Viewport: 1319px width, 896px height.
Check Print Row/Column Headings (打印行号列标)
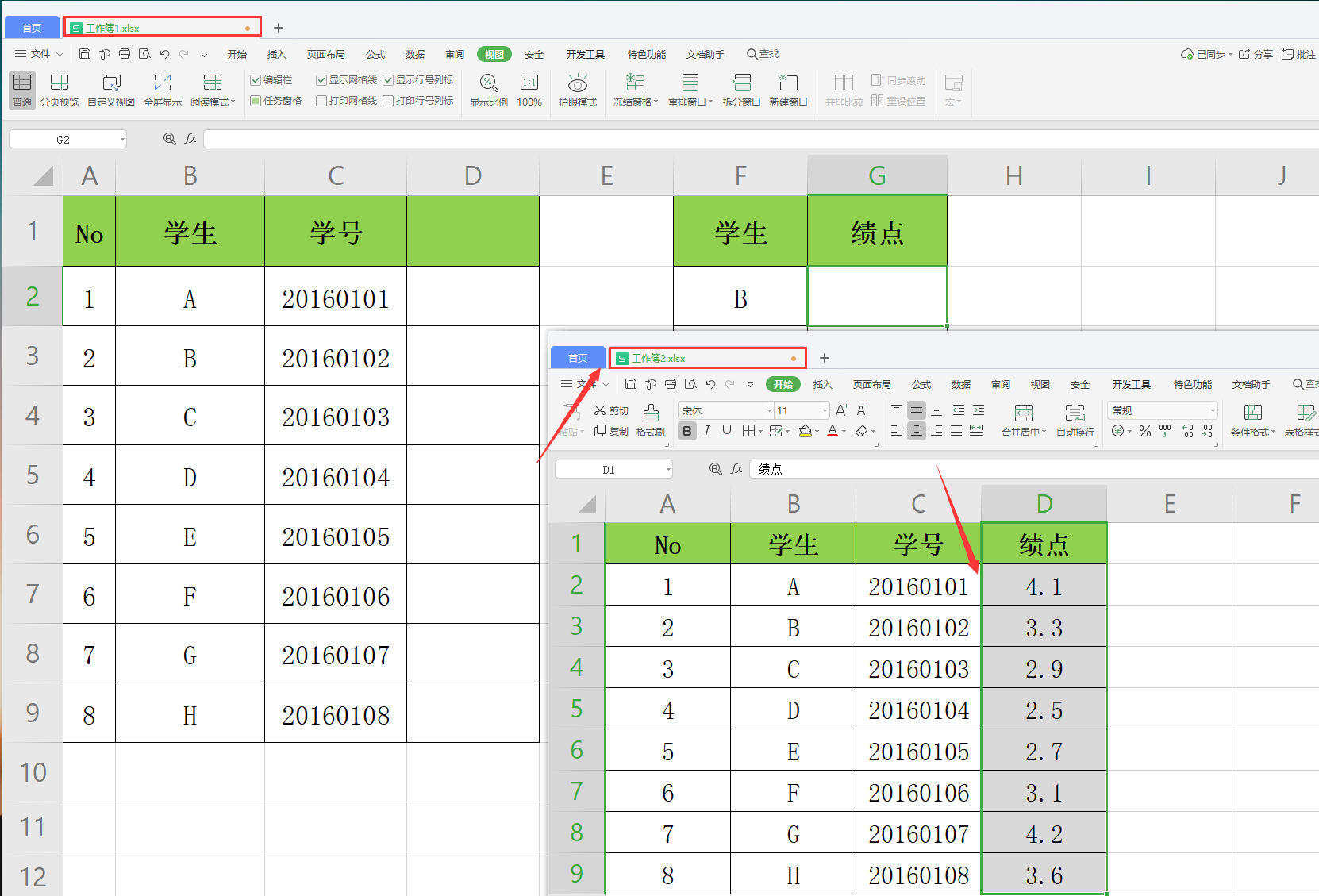coord(388,101)
